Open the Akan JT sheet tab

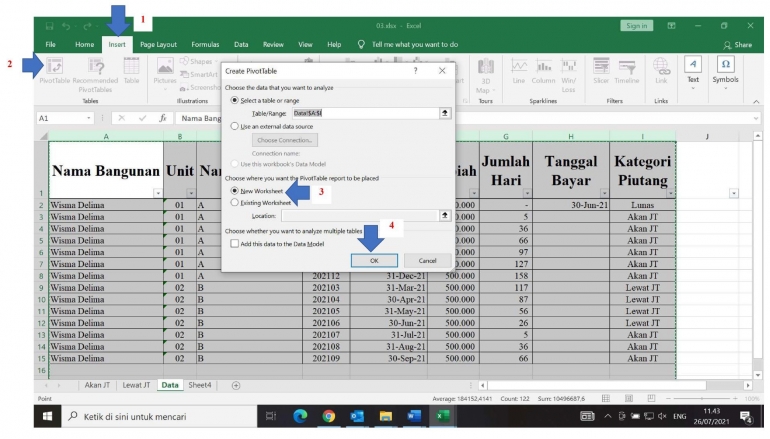(x=97, y=385)
